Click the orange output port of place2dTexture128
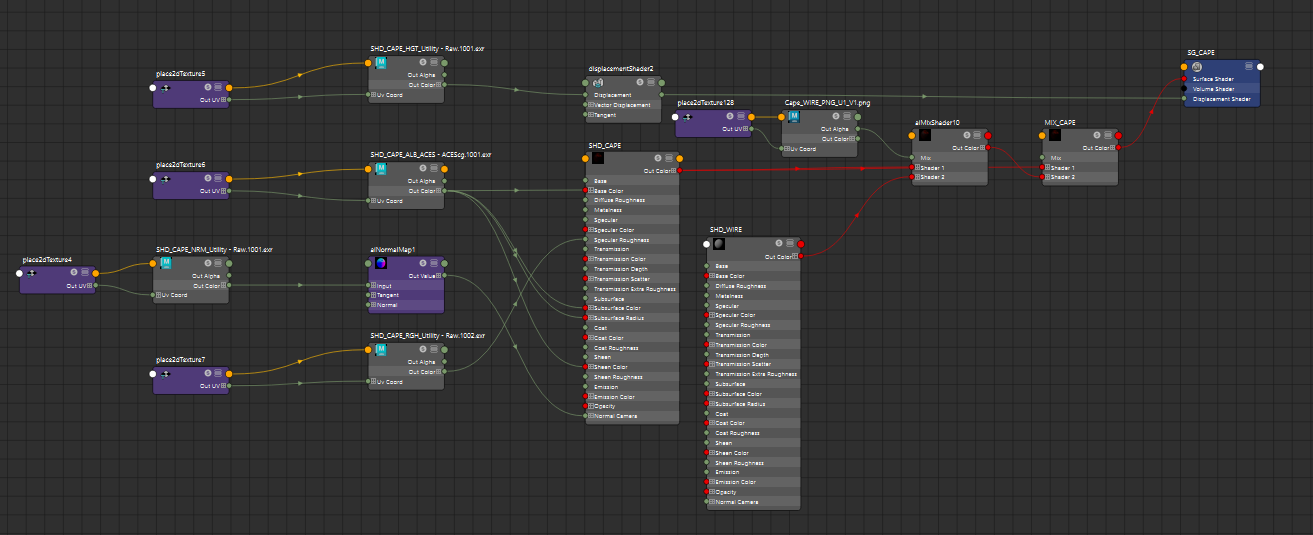This screenshot has height=535, width=1313. [752, 117]
